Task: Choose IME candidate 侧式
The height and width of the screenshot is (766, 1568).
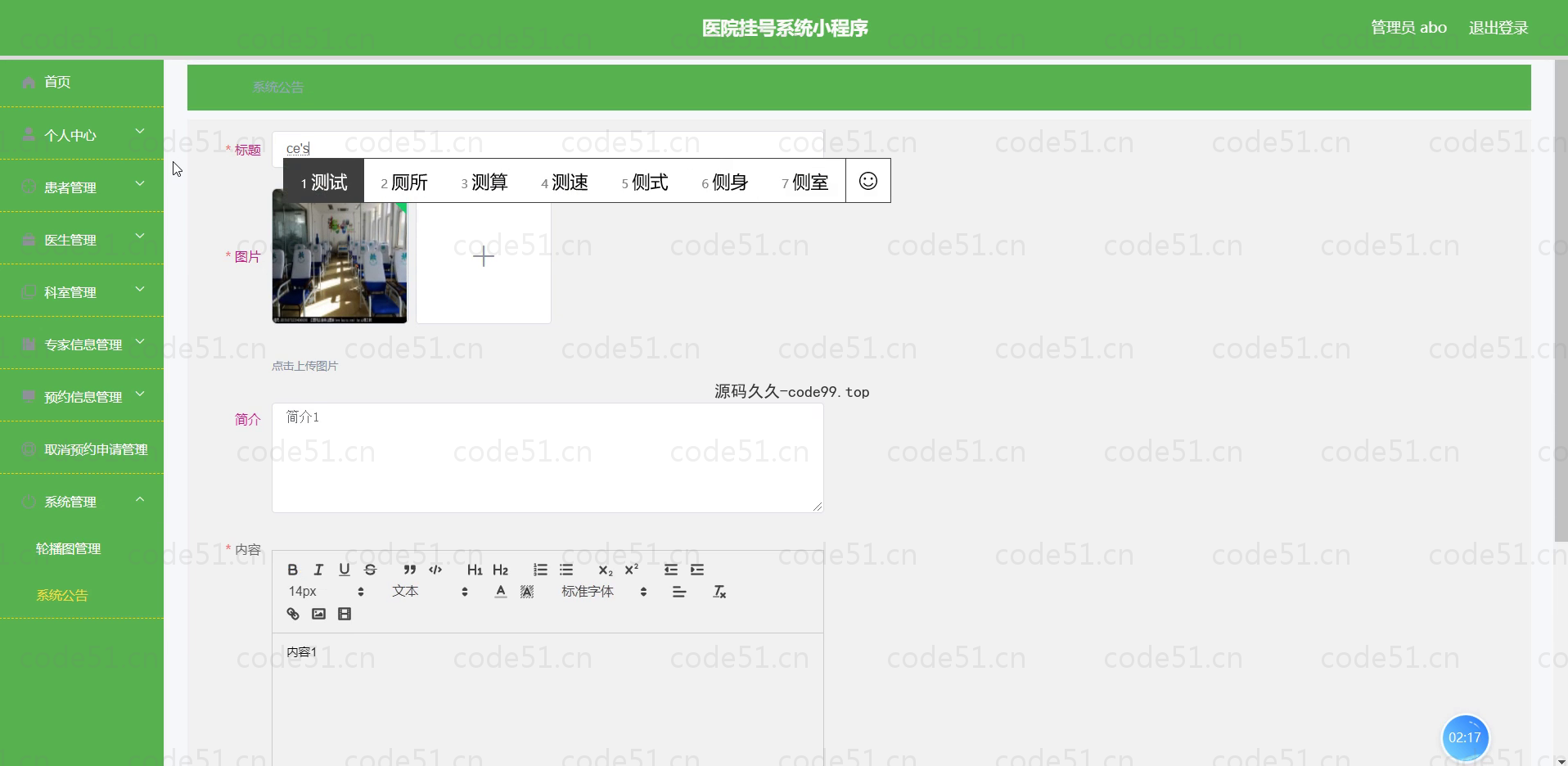Action: 645,182
